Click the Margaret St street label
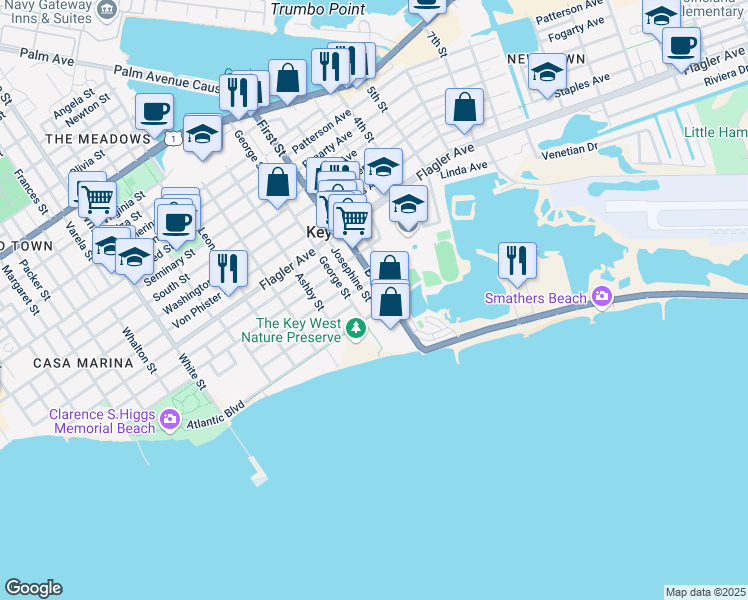The width and height of the screenshot is (748, 600). (20, 290)
